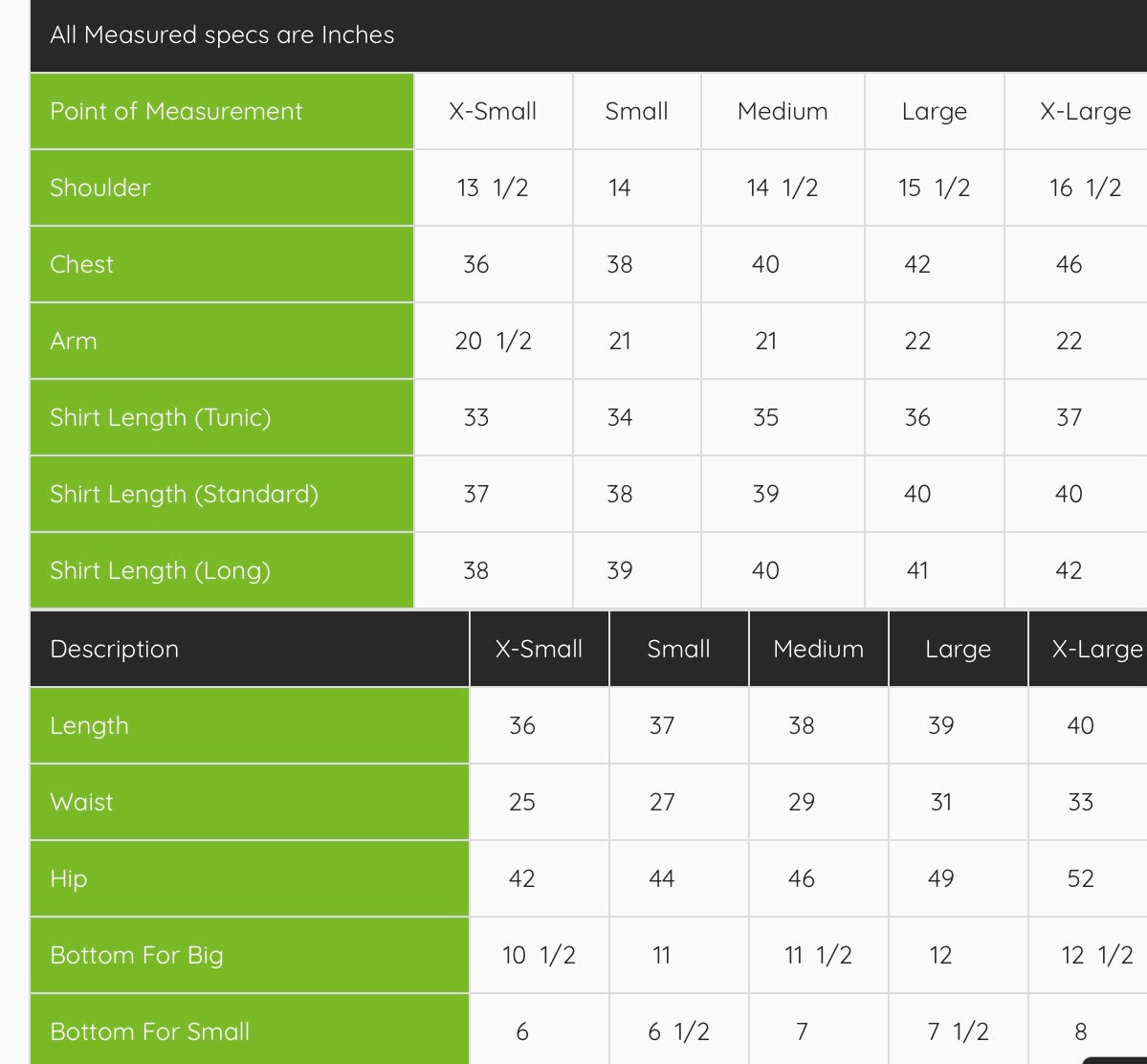Select the 'Shirt Length (Standard)' row label
Viewport: 1147px width, 1064px height.
pyautogui.click(x=184, y=495)
